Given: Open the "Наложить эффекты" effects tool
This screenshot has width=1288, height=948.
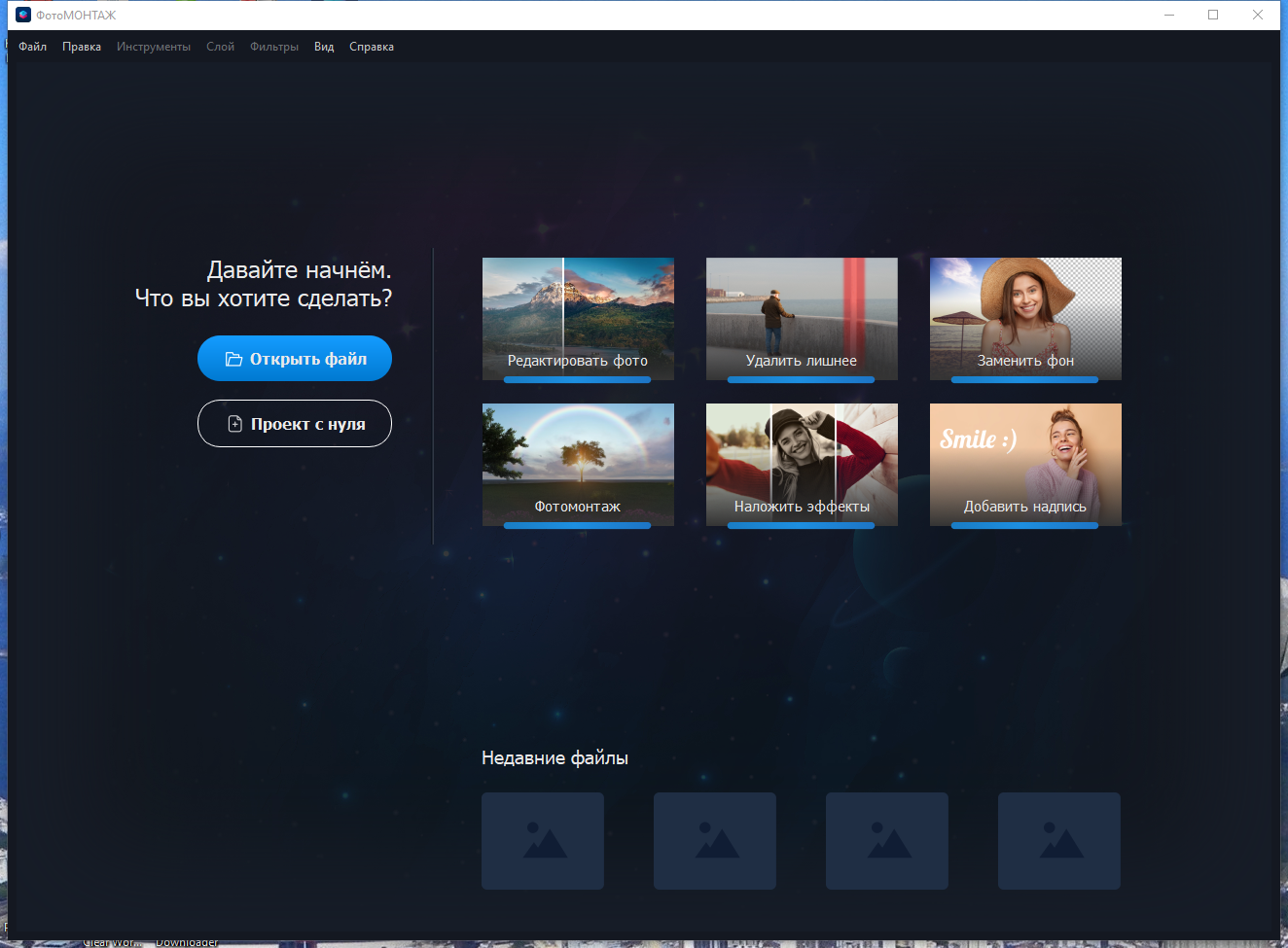Looking at the screenshot, I should pyautogui.click(x=802, y=465).
